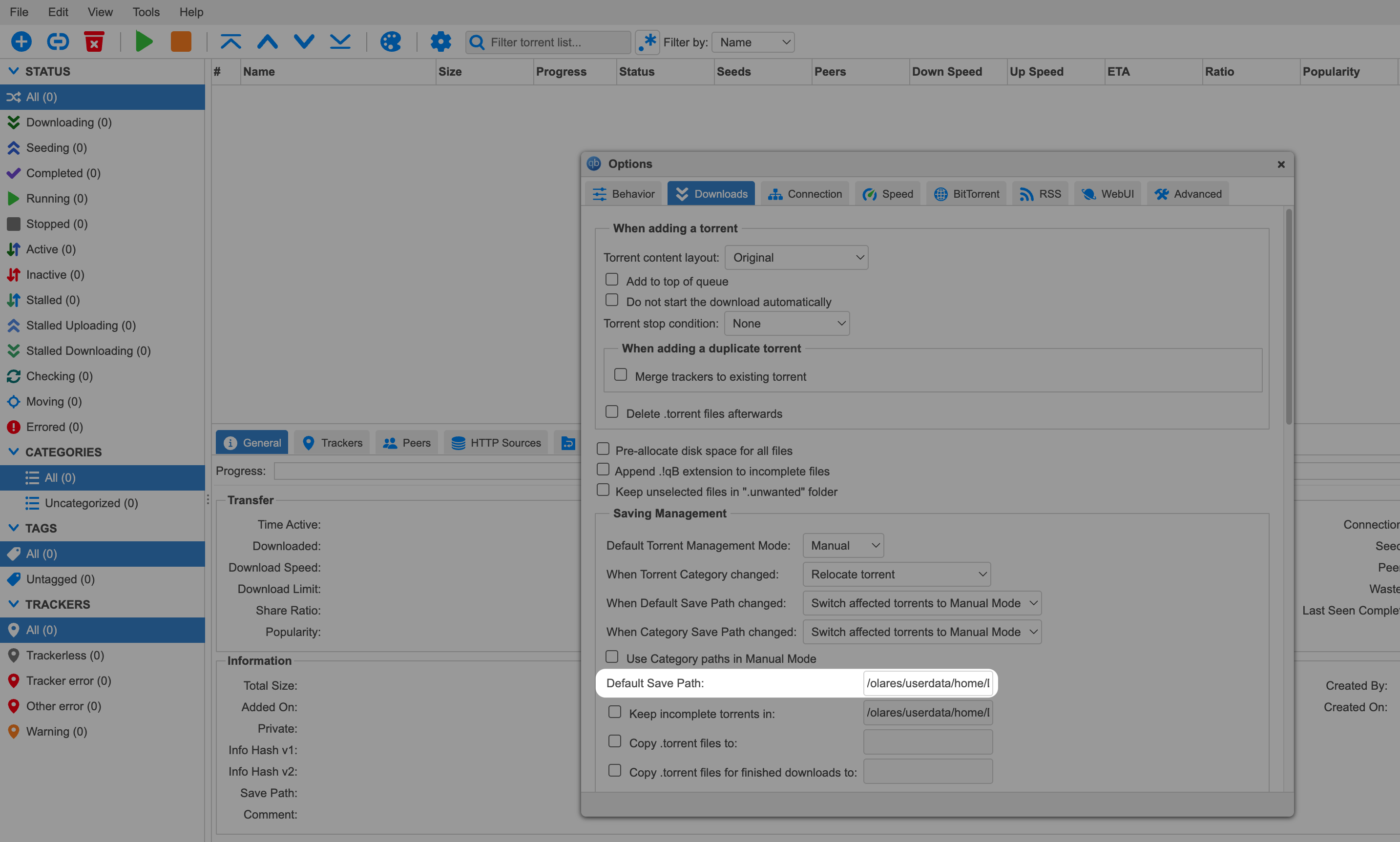Select Checking (0) status filter
Image resolution: width=1400 pixels, height=842 pixels.
coord(102,376)
